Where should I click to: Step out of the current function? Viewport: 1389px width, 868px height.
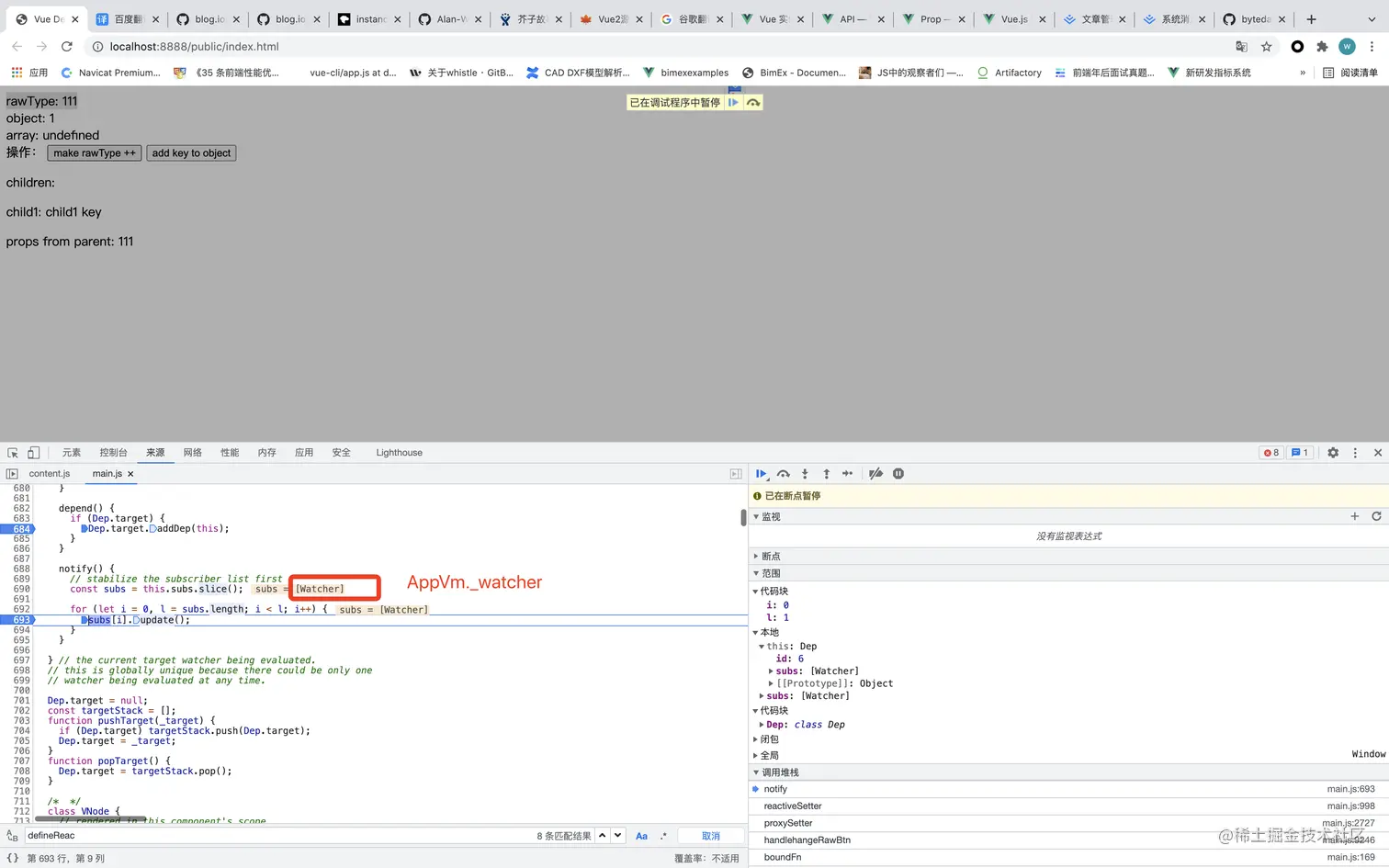[826, 474]
